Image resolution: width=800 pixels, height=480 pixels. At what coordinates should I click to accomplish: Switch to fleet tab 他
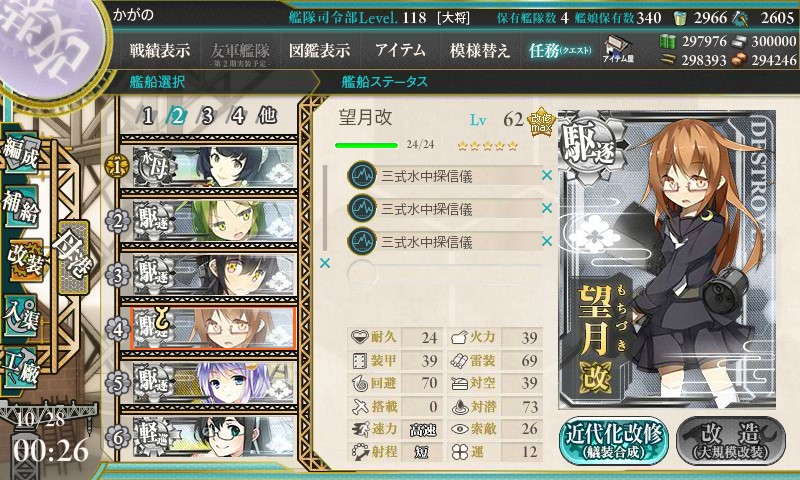267,116
